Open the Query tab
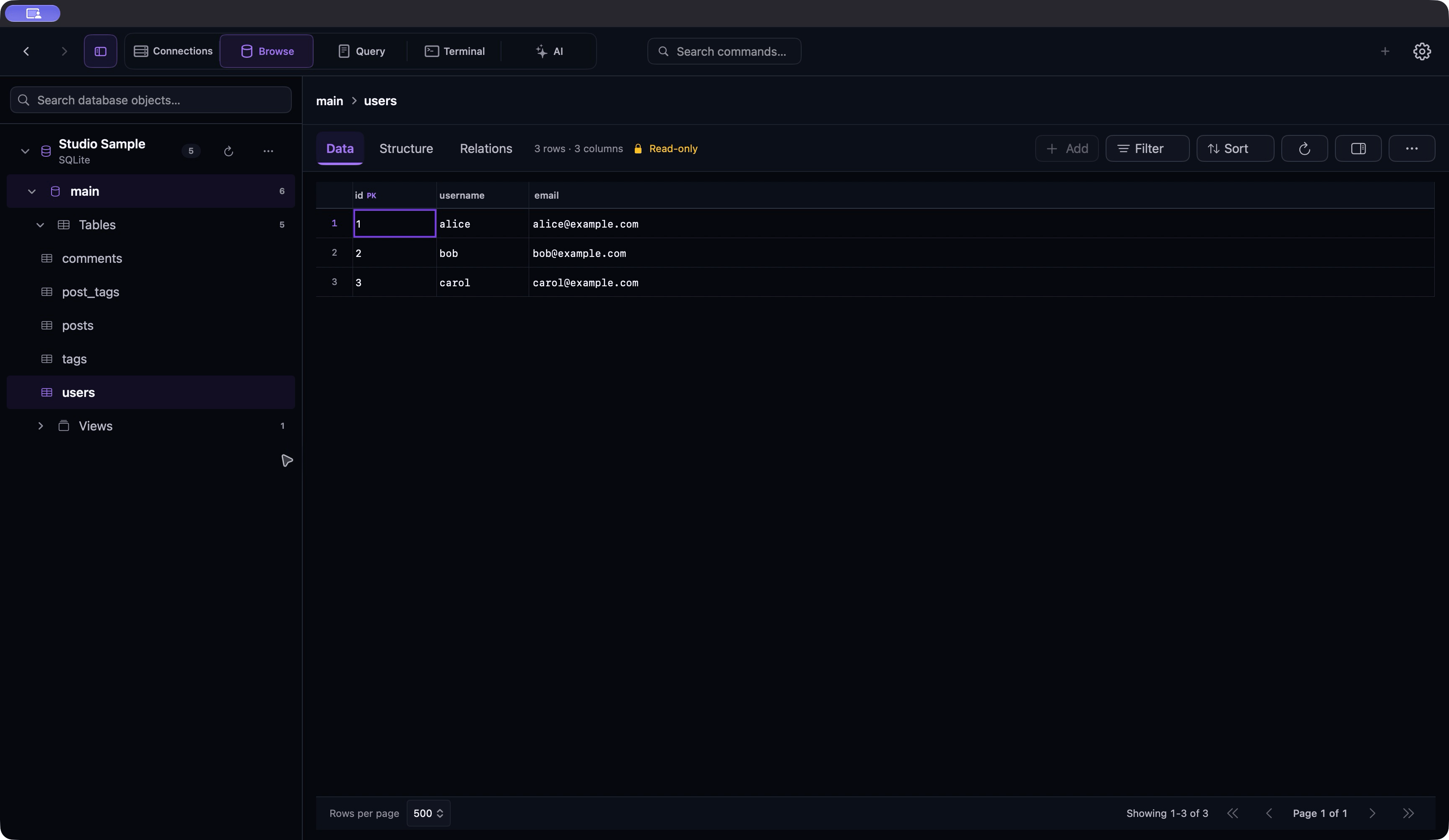 362,51
